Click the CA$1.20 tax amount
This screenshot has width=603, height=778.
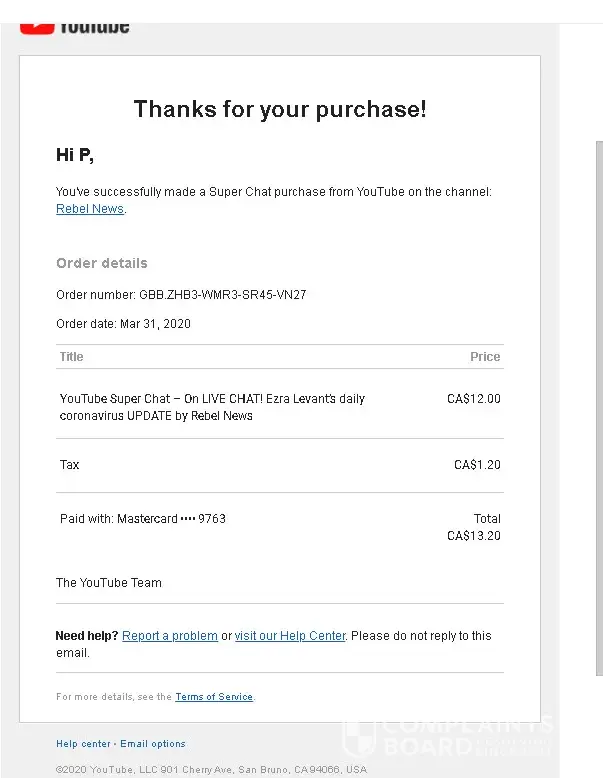[x=477, y=465]
